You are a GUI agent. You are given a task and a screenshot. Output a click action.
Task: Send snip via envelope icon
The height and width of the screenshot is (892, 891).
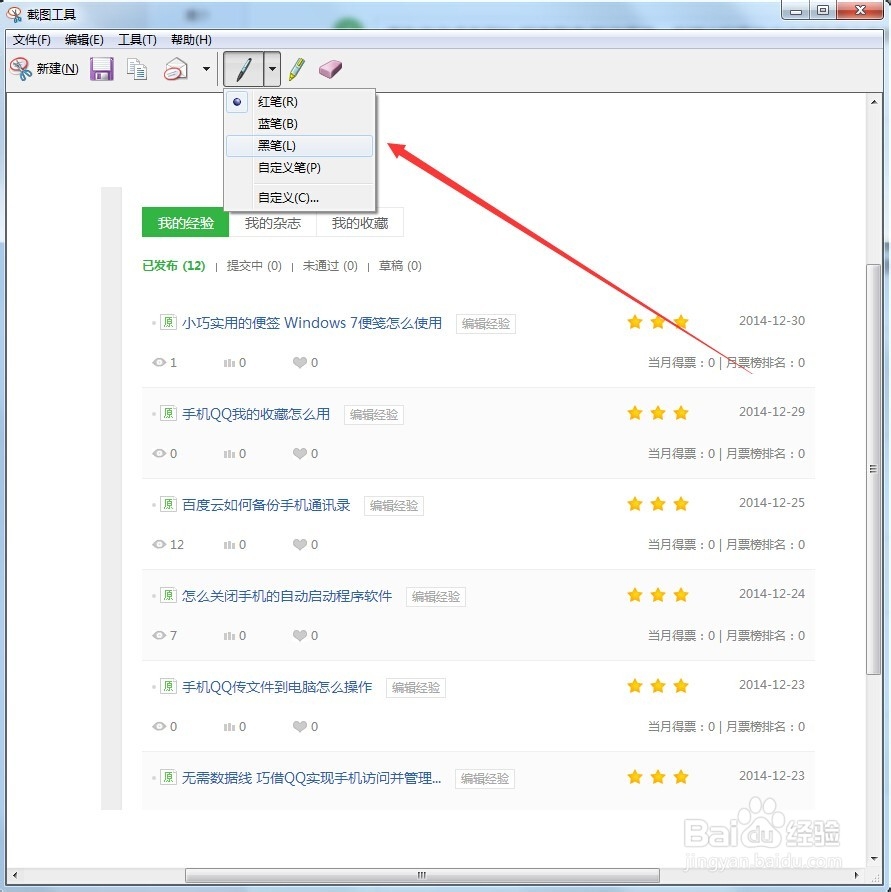[x=175, y=69]
